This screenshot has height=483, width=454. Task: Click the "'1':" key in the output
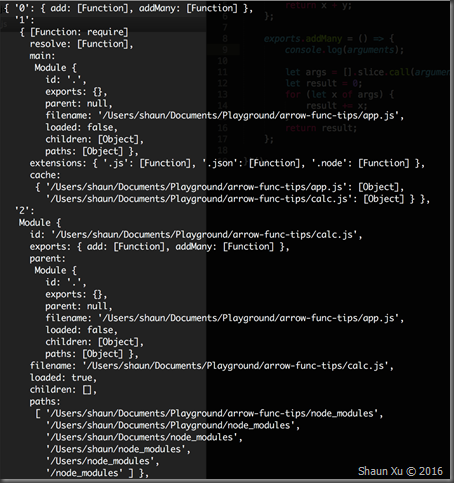pyautogui.click(x=24, y=20)
